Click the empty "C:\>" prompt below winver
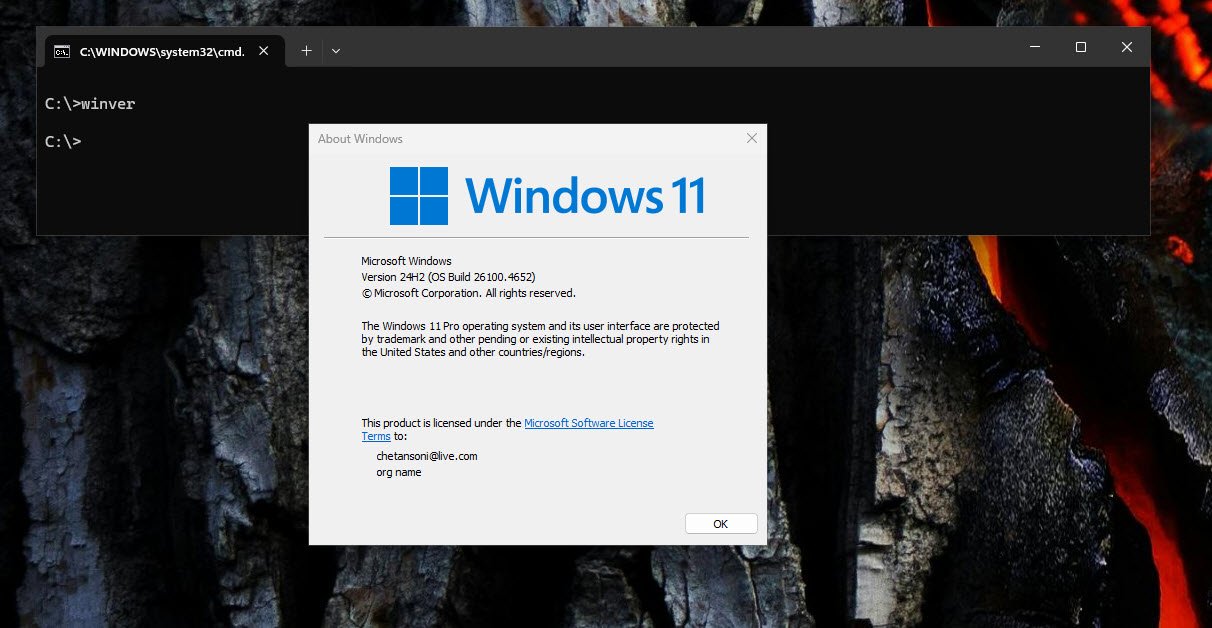 click(x=63, y=142)
